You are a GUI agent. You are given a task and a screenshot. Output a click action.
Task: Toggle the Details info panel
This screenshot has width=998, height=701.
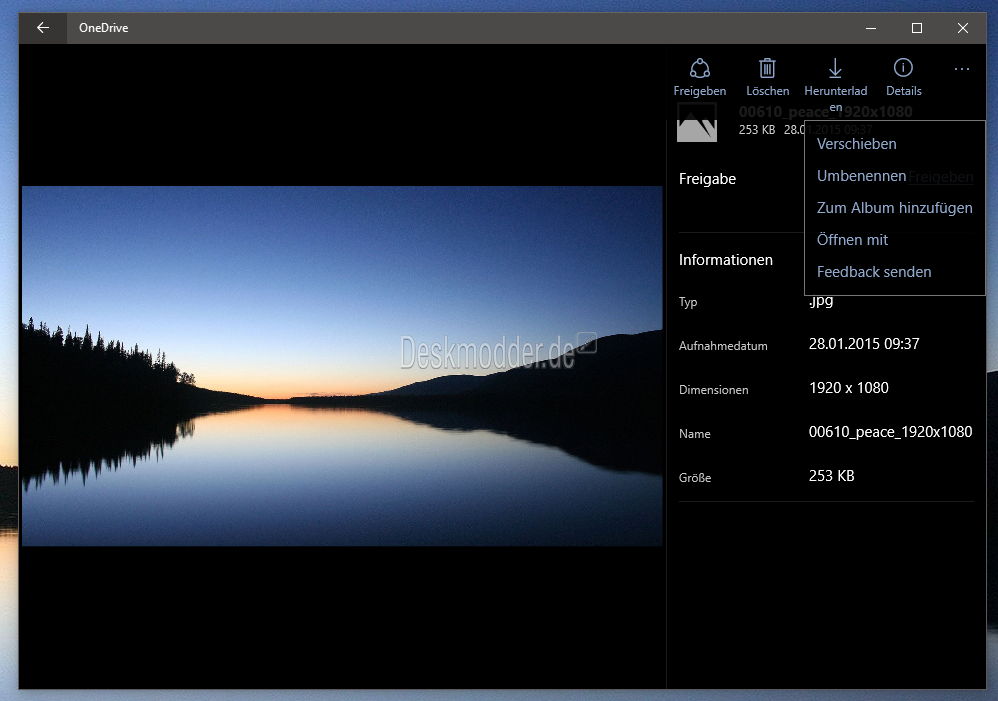coord(903,77)
